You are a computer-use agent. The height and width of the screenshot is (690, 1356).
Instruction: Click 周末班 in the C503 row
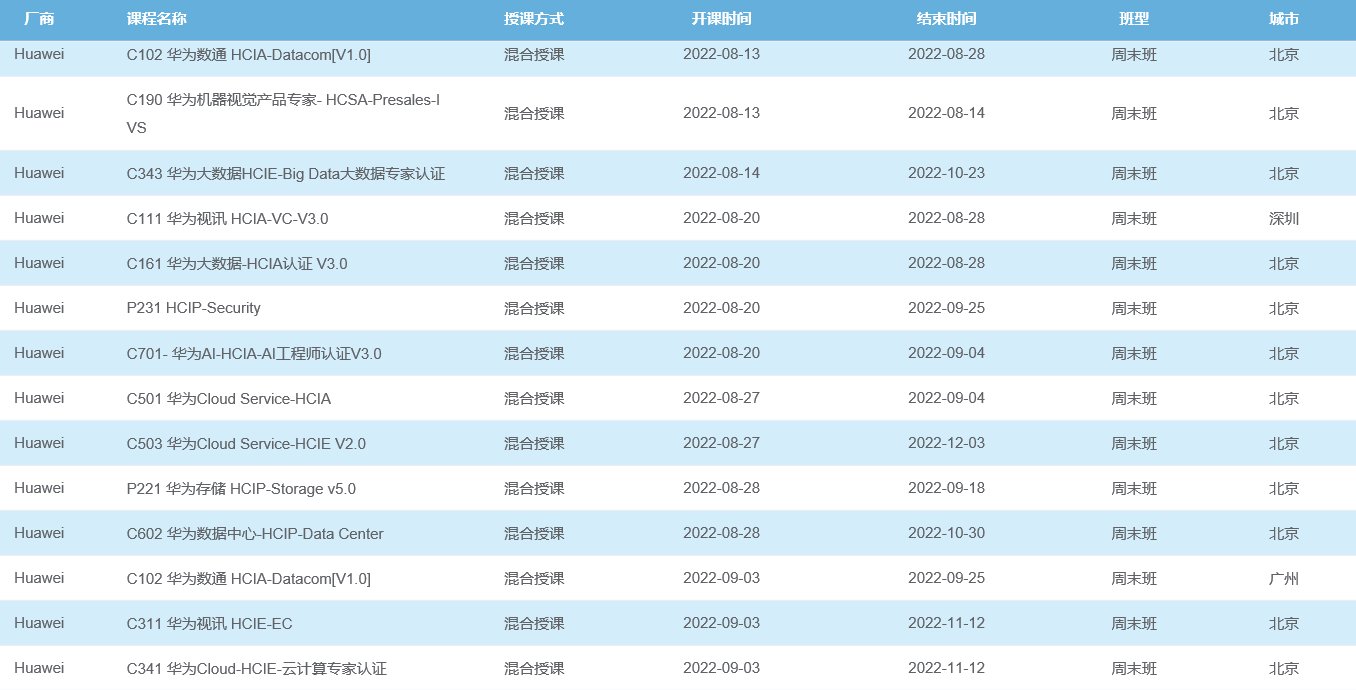pyautogui.click(x=1134, y=444)
